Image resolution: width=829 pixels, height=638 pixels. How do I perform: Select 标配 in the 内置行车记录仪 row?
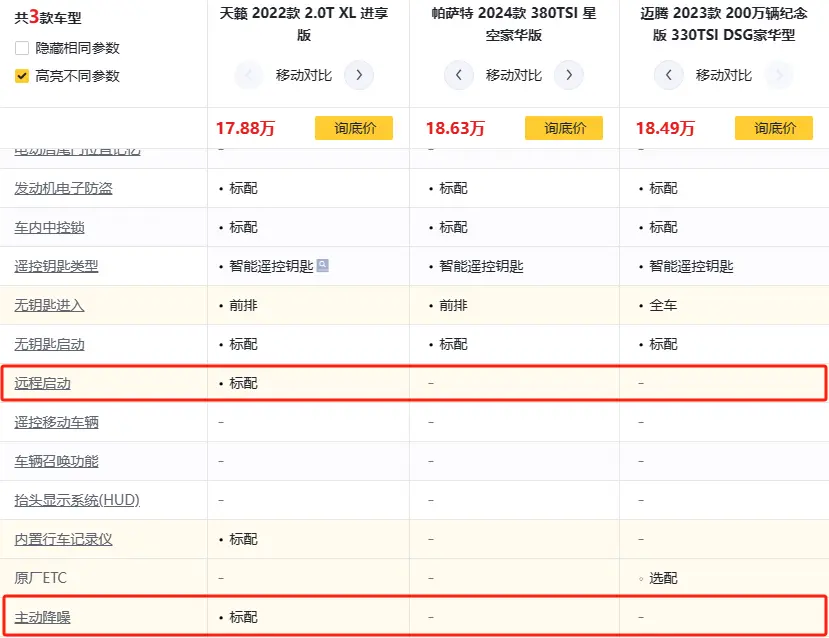click(243, 539)
